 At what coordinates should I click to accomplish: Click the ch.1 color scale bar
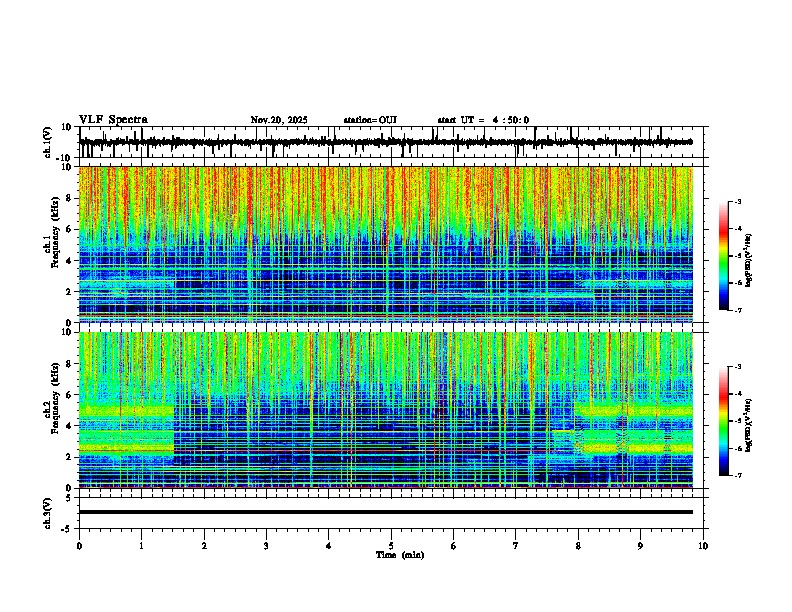coord(724,256)
